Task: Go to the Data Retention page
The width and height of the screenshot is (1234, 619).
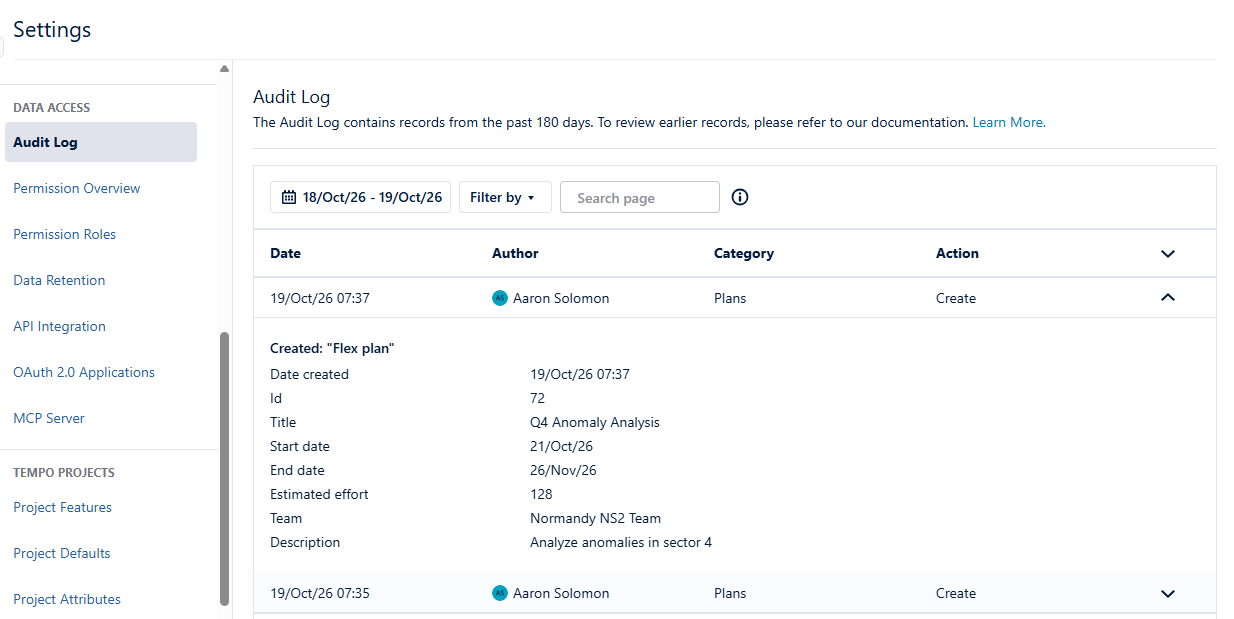Action: click(59, 280)
